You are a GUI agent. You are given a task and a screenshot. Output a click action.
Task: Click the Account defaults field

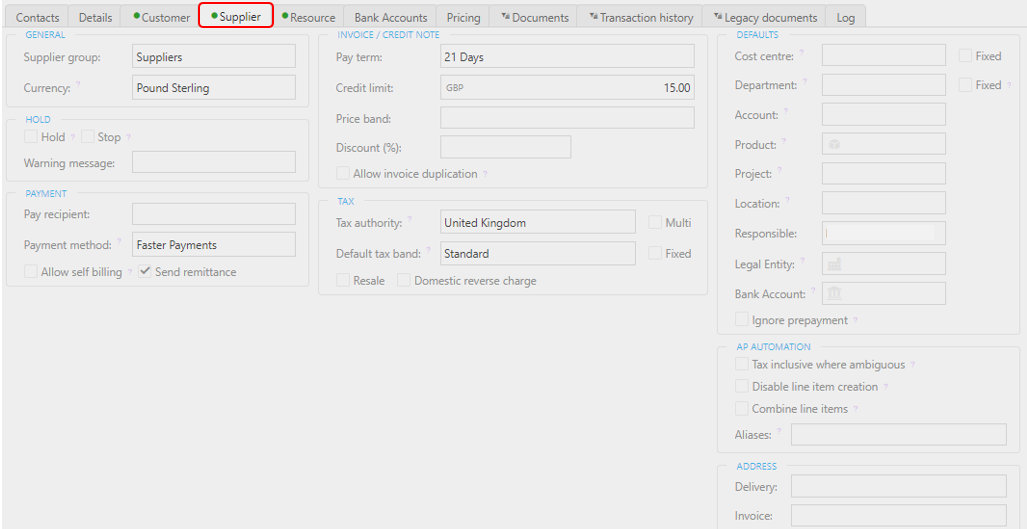(884, 115)
